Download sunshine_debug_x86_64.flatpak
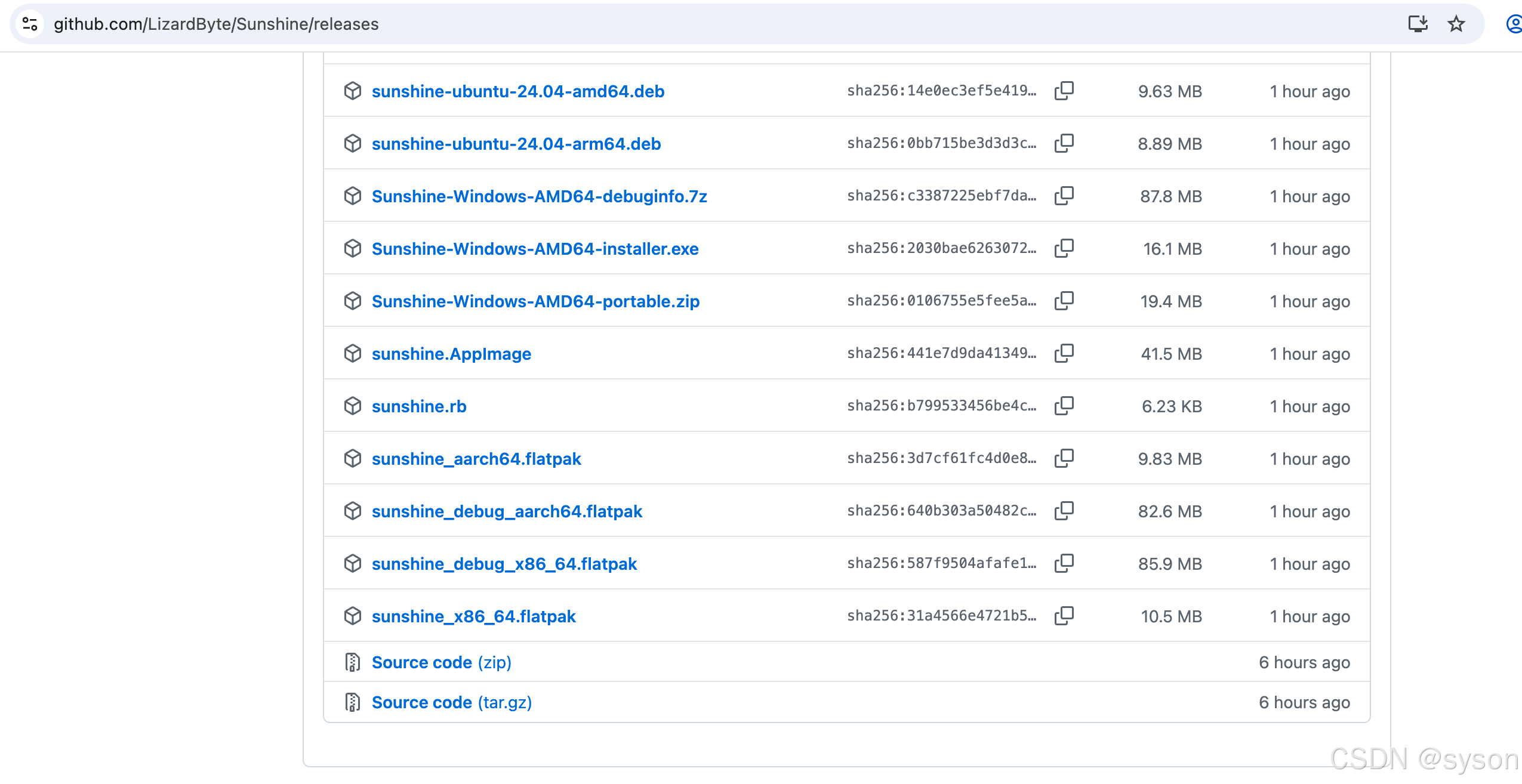 504,564
